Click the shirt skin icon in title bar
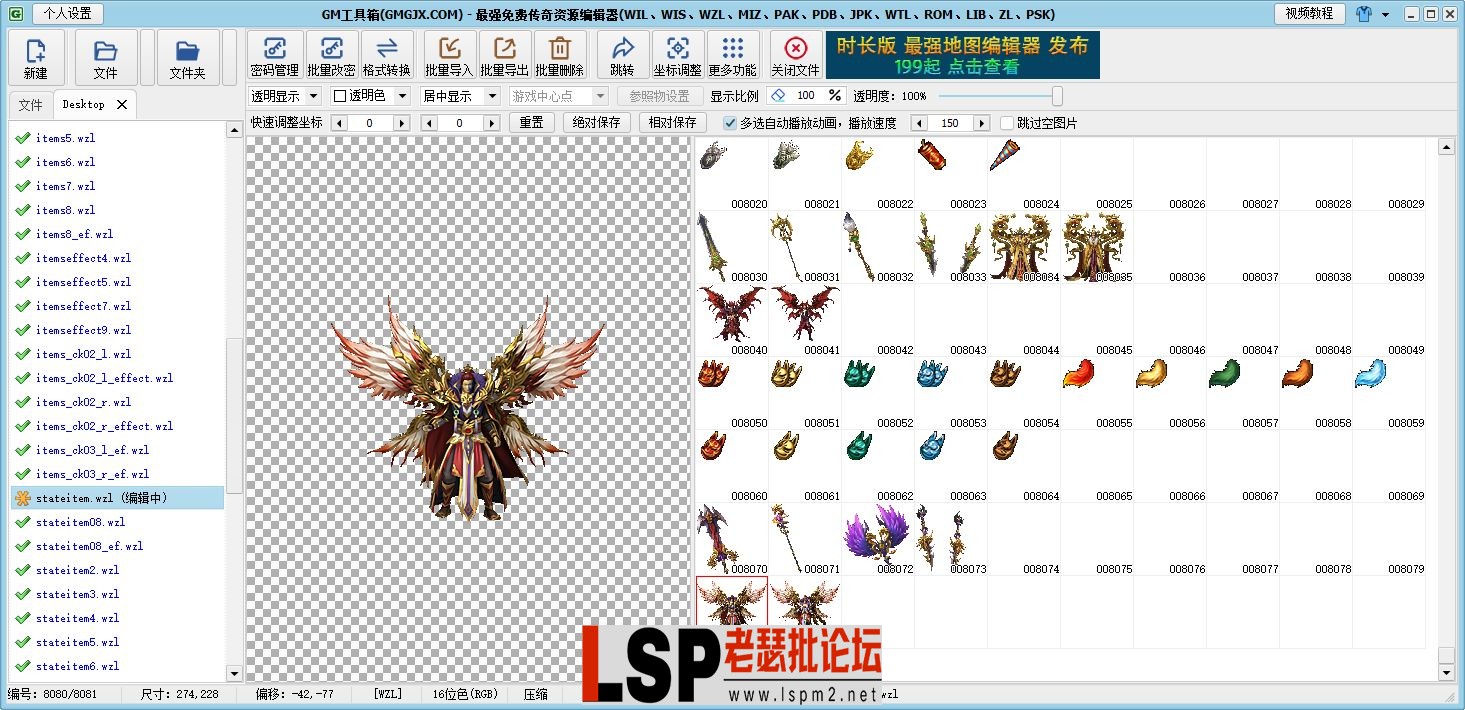 [x=1364, y=14]
